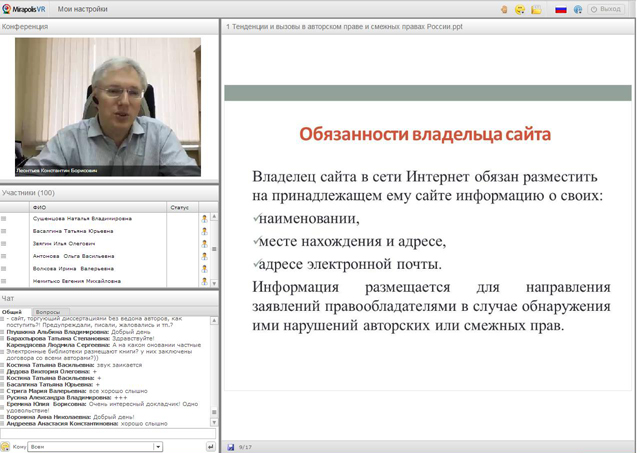
Task: Open the blue connection settings icon
Action: pyautogui.click(x=578, y=9)
